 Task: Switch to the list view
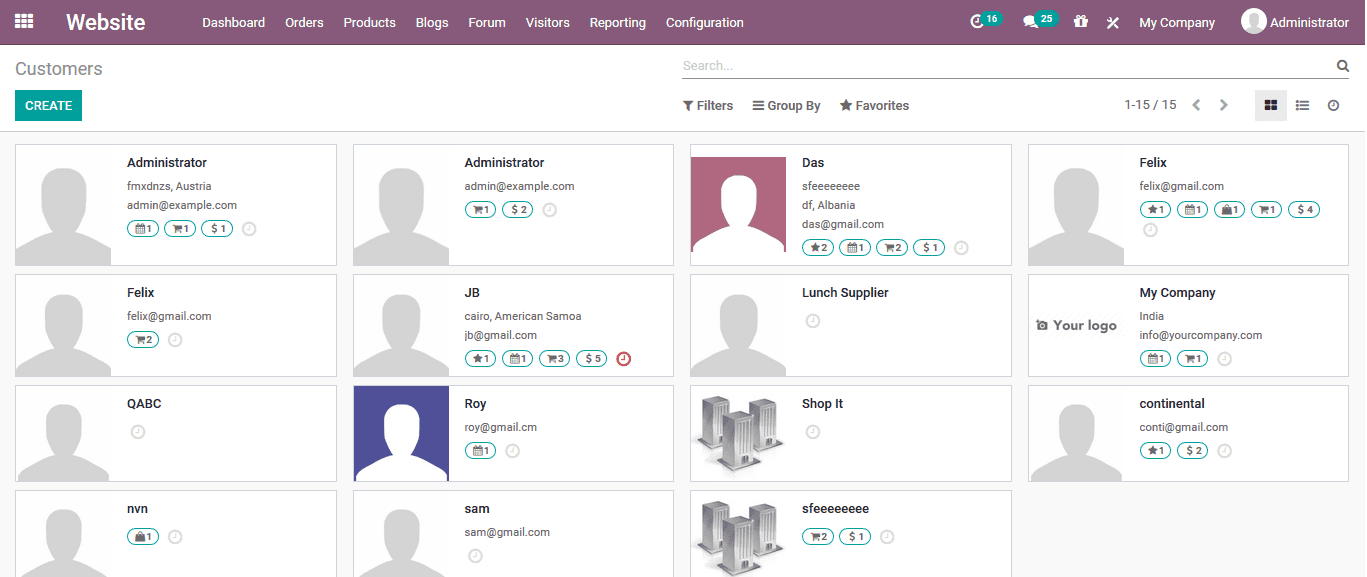1302,104
